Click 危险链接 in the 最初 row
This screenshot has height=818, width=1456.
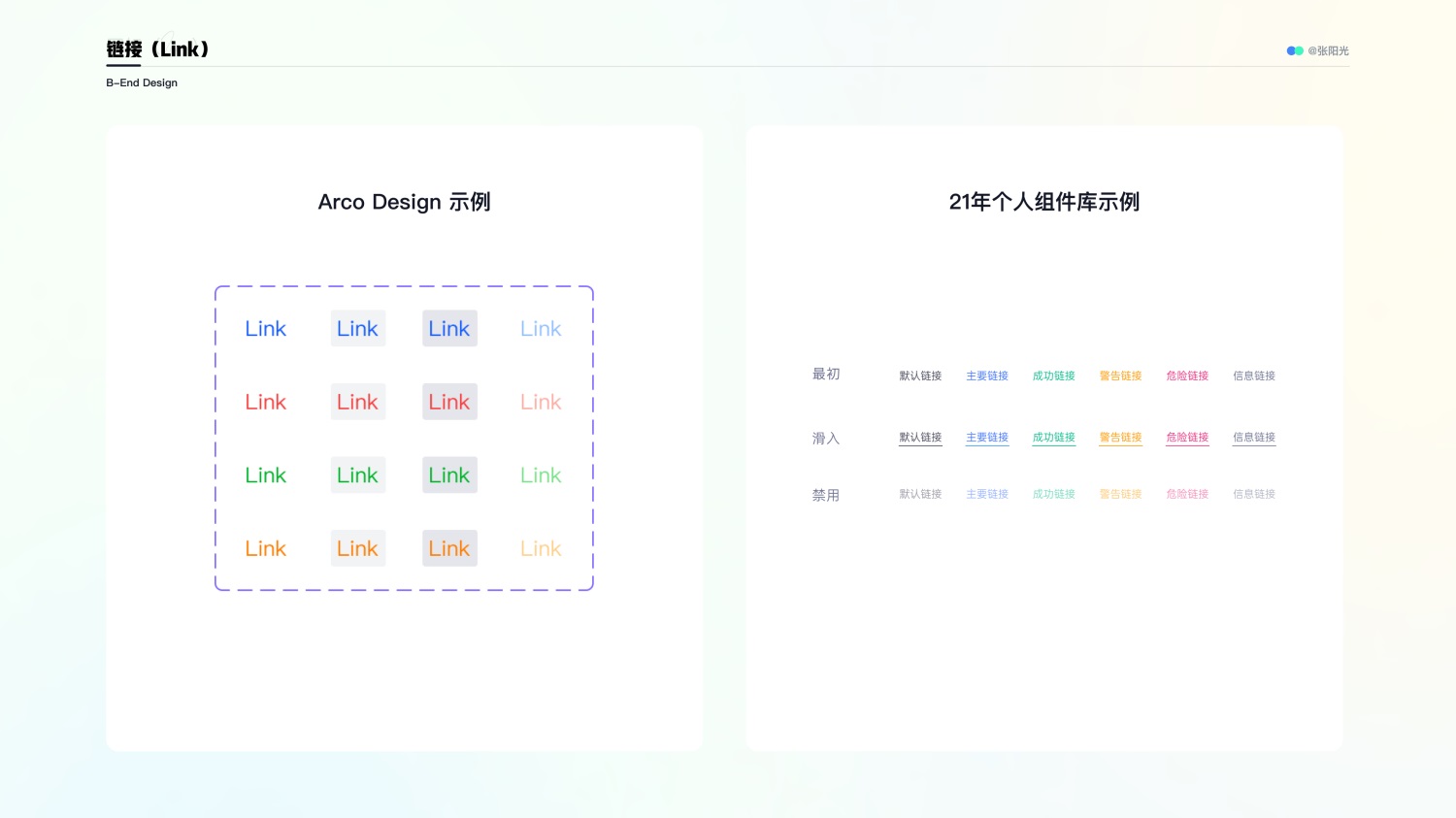[x=1187, y=376]
